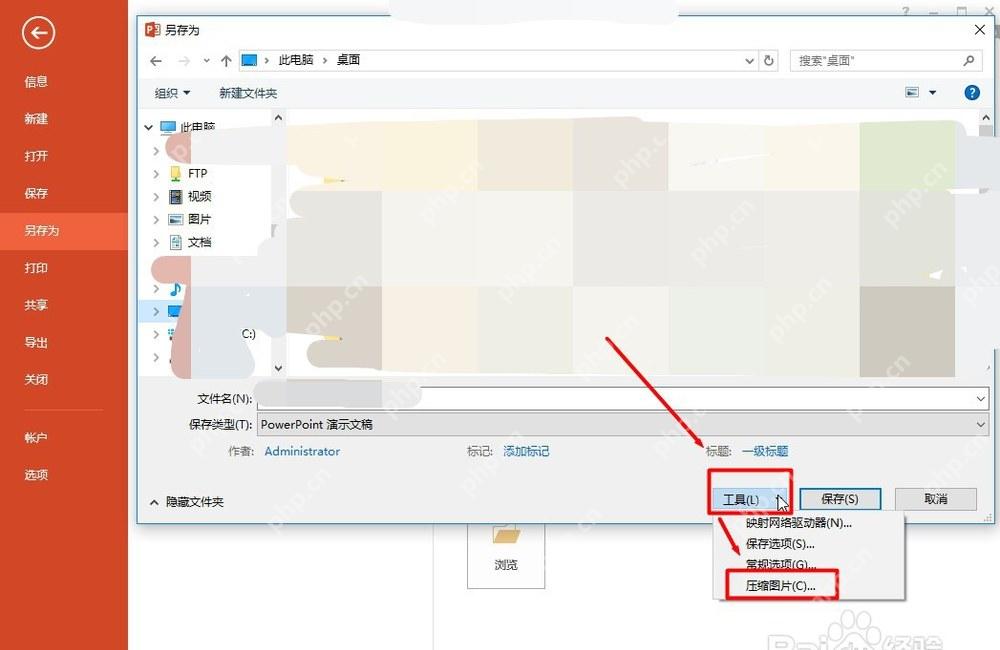Click the computer icon in address bar
The height and width of the screenshot is (650, 1000).
(x=249, y=60)
